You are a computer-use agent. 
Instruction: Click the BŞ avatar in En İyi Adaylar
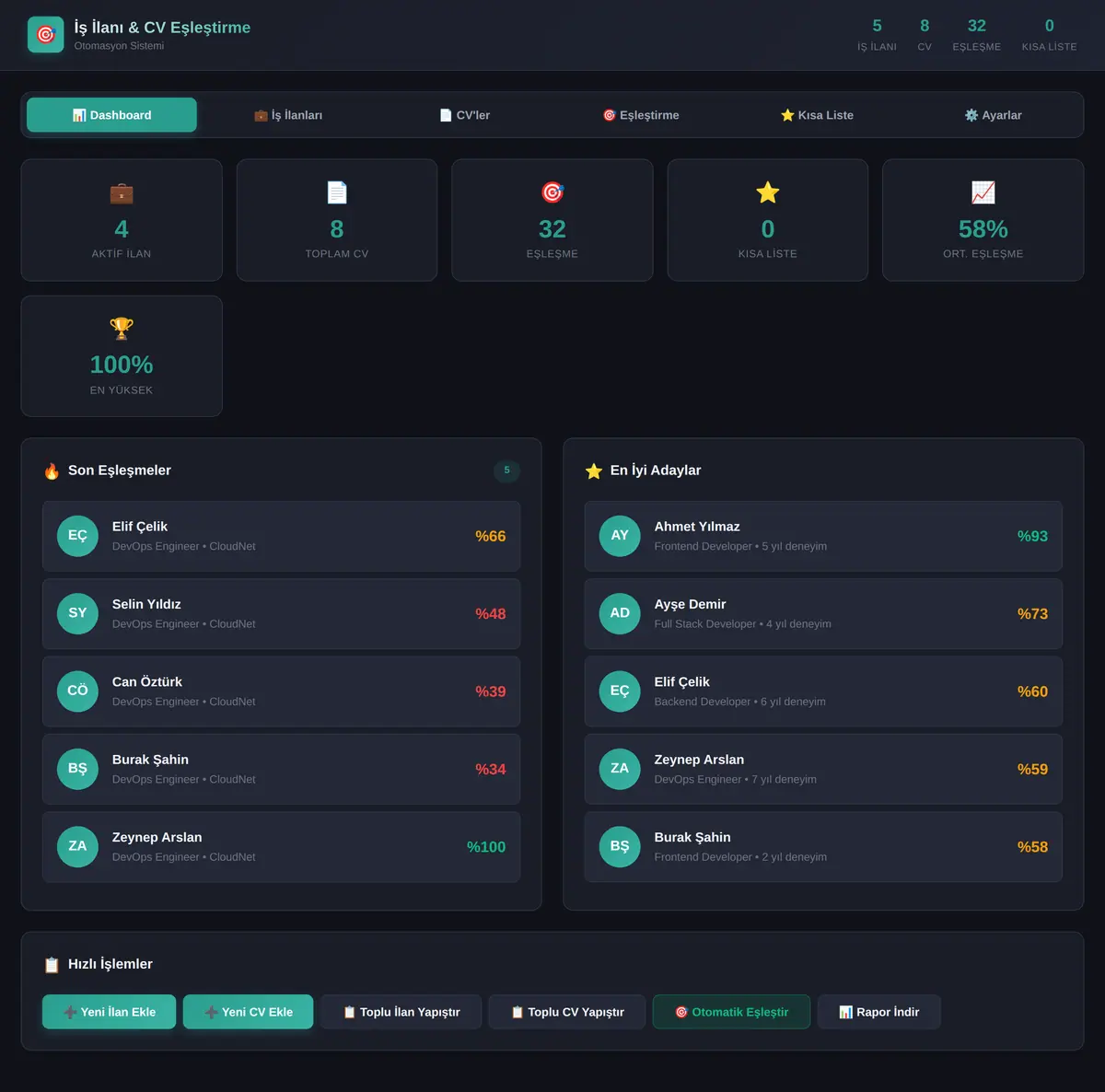(620, 847)
